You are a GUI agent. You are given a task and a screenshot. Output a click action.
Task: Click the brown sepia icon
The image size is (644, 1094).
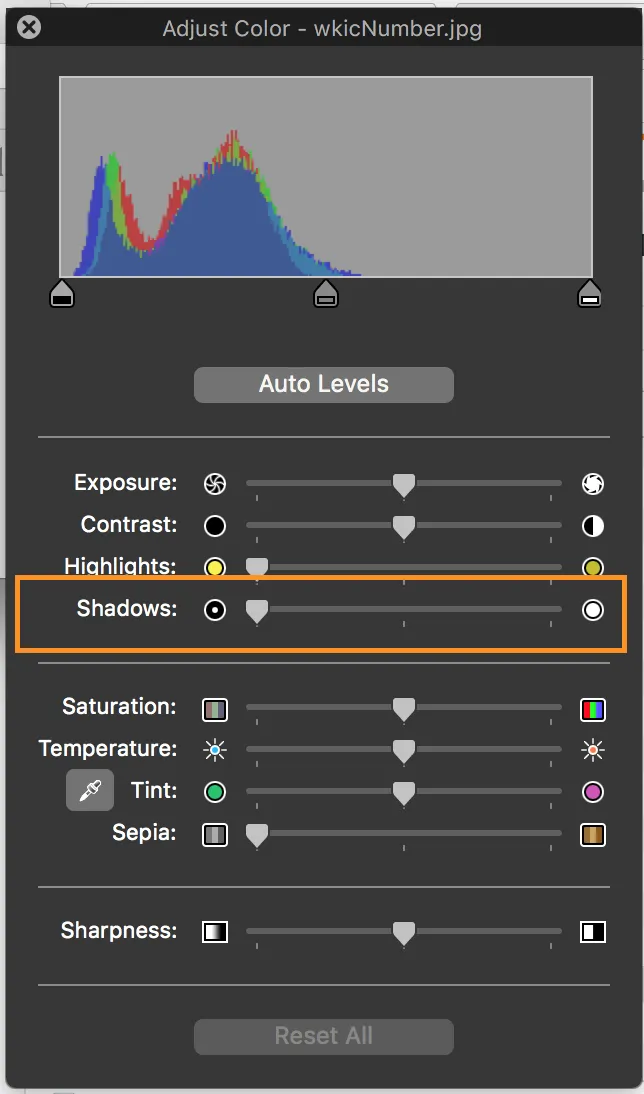(593, 834)
